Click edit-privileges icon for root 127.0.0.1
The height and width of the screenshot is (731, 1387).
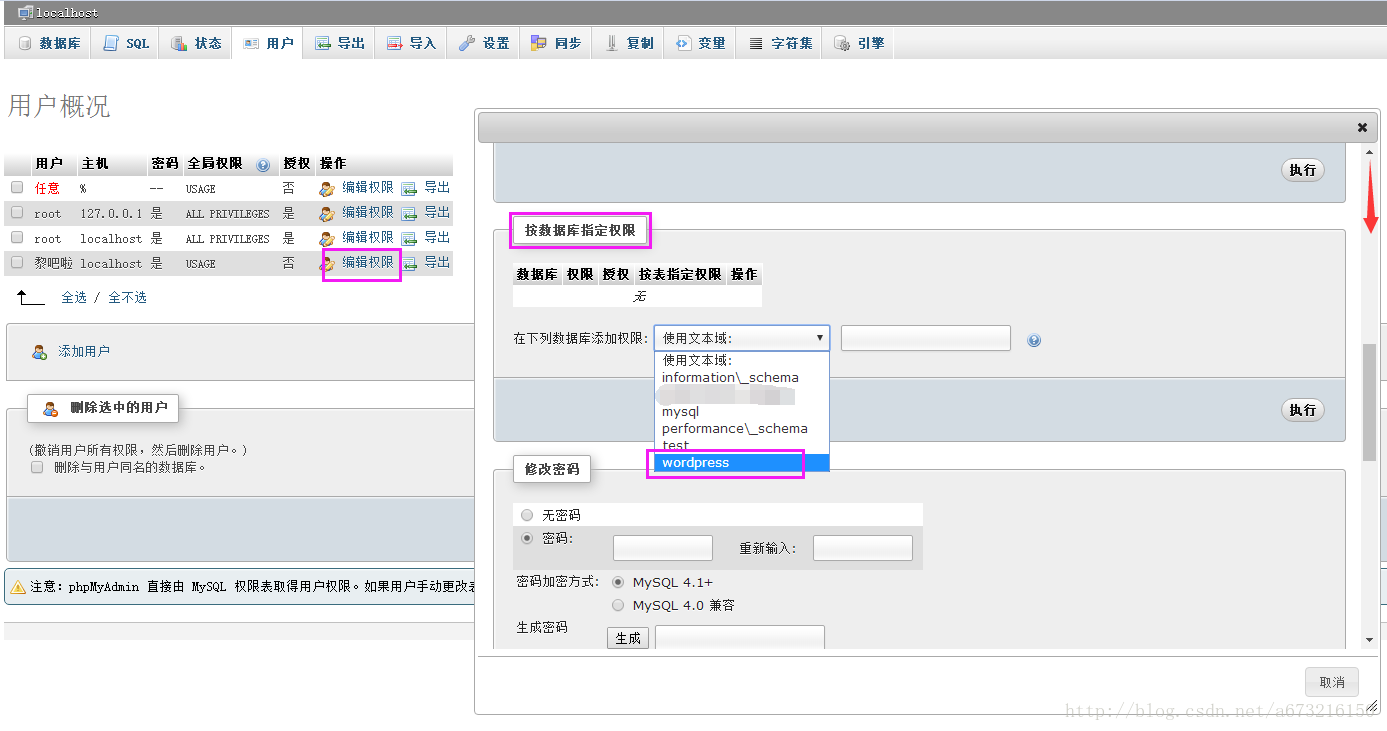327,213
